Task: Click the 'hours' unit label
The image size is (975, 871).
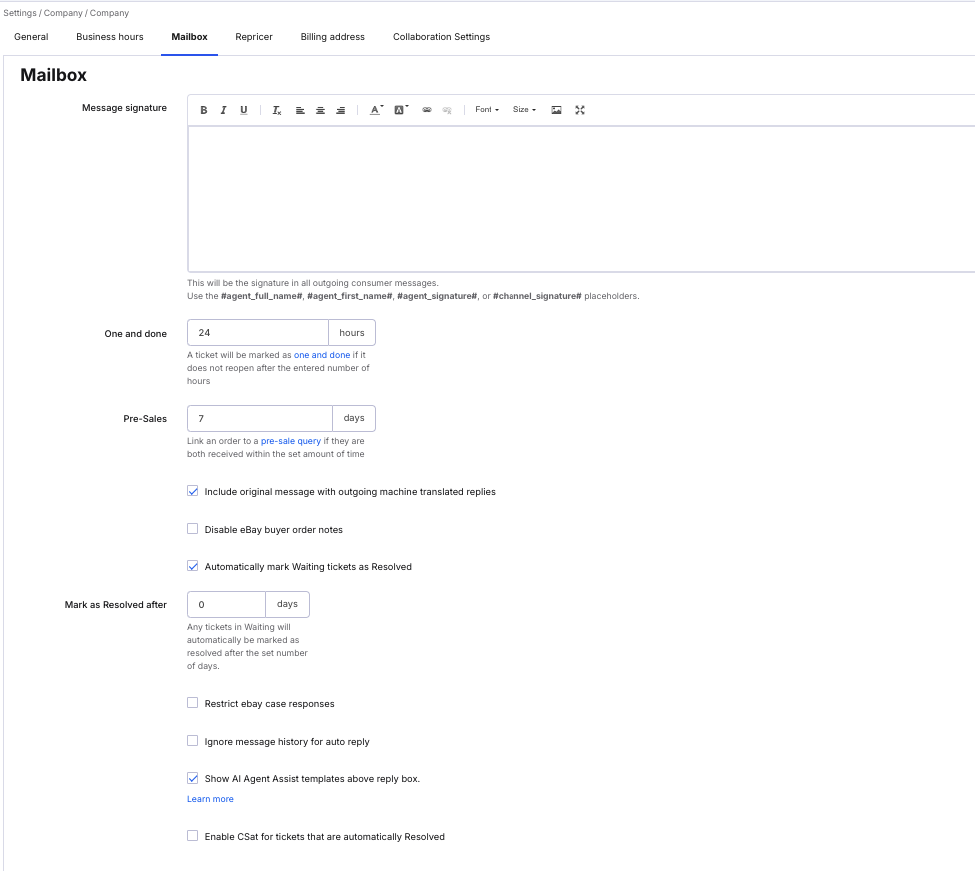Action: coord(352,333)
